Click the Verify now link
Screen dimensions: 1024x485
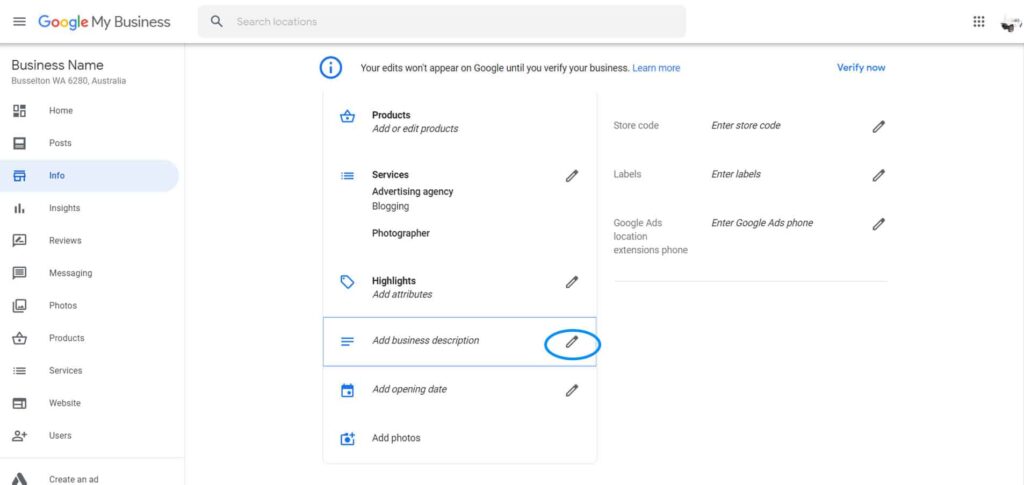click(861, 68)
